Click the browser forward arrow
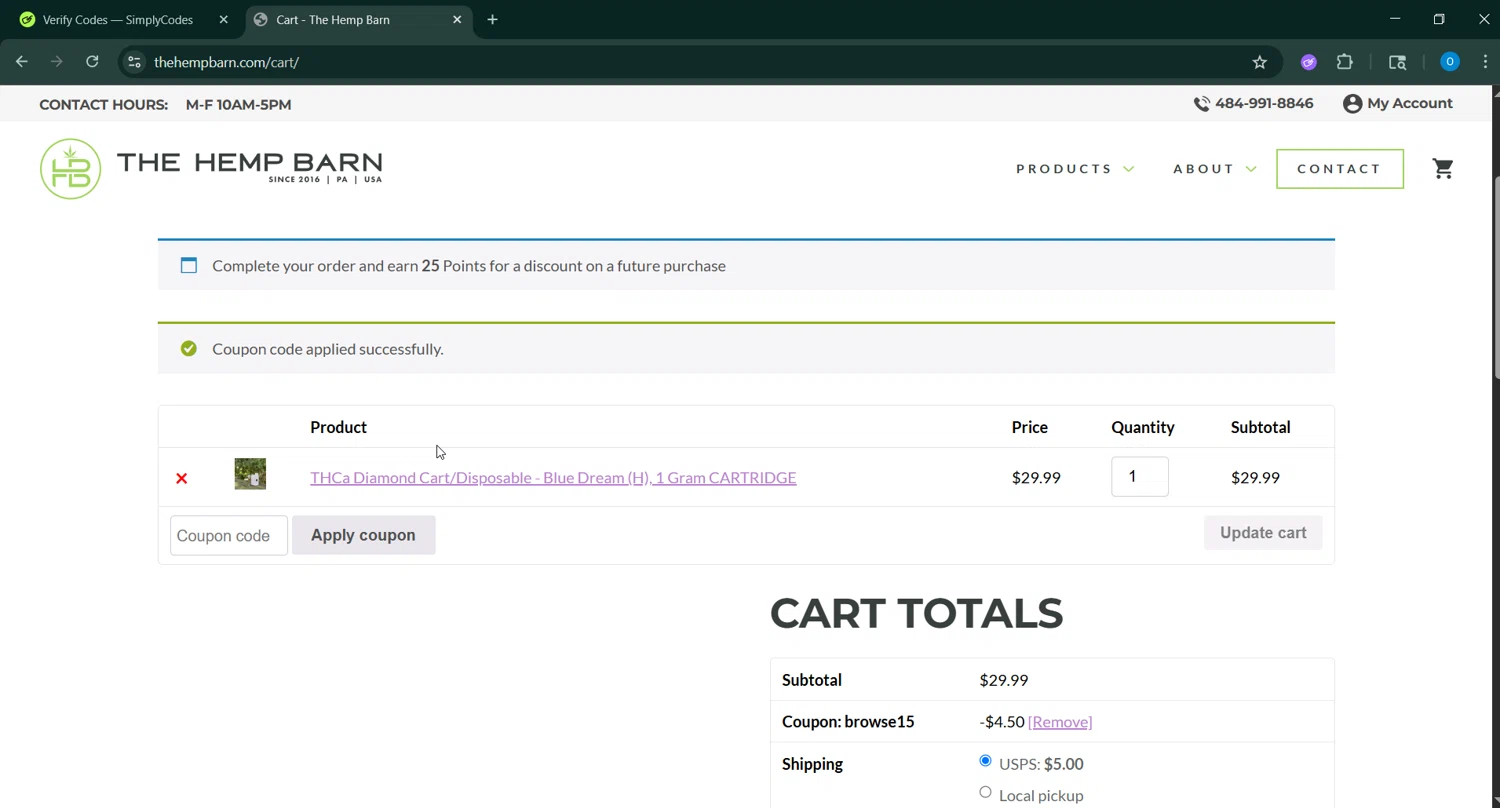Image resolution: width=1500 pixels, height=808 pixels. (x=57, y=62)
